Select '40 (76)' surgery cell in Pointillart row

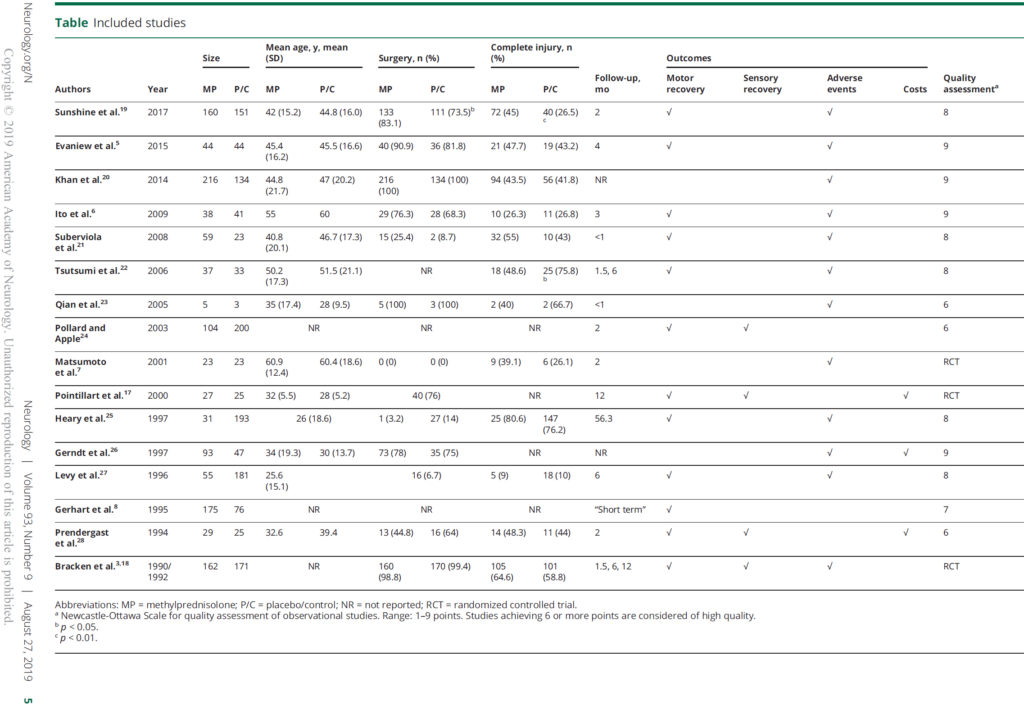(426, 396)
